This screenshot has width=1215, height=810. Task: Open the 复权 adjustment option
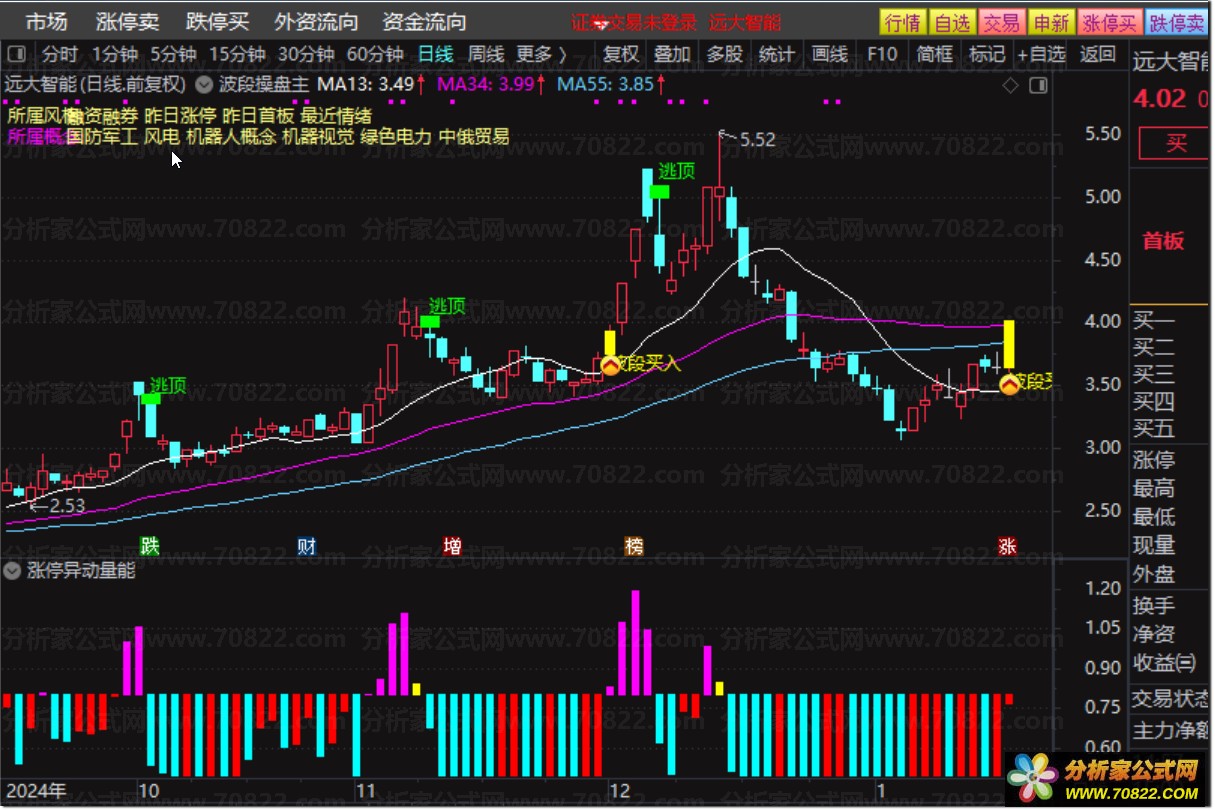620,54
